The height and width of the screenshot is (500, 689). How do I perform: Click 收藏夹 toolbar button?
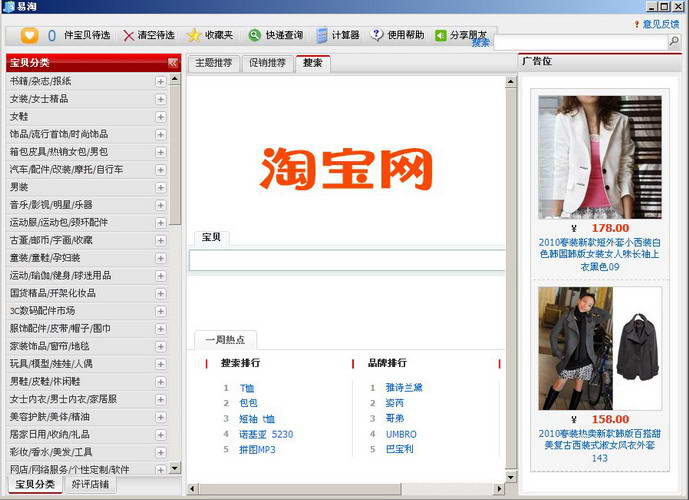(219, 35)
